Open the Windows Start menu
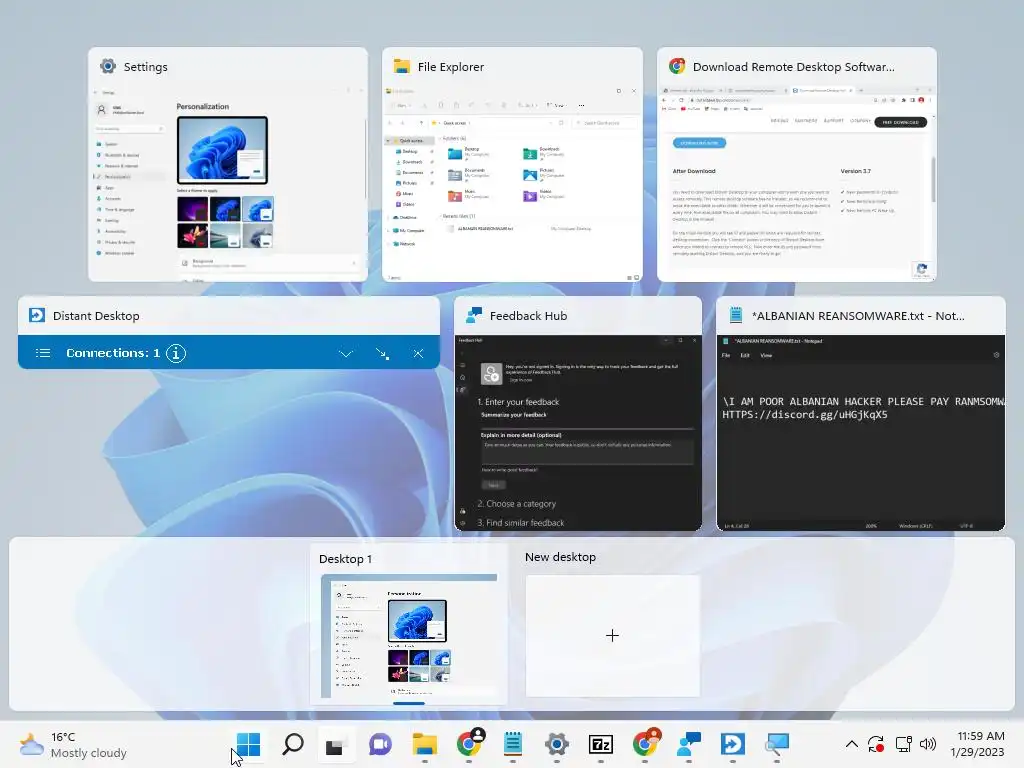This screenshot has width=1024, height=768. (248, 744)
